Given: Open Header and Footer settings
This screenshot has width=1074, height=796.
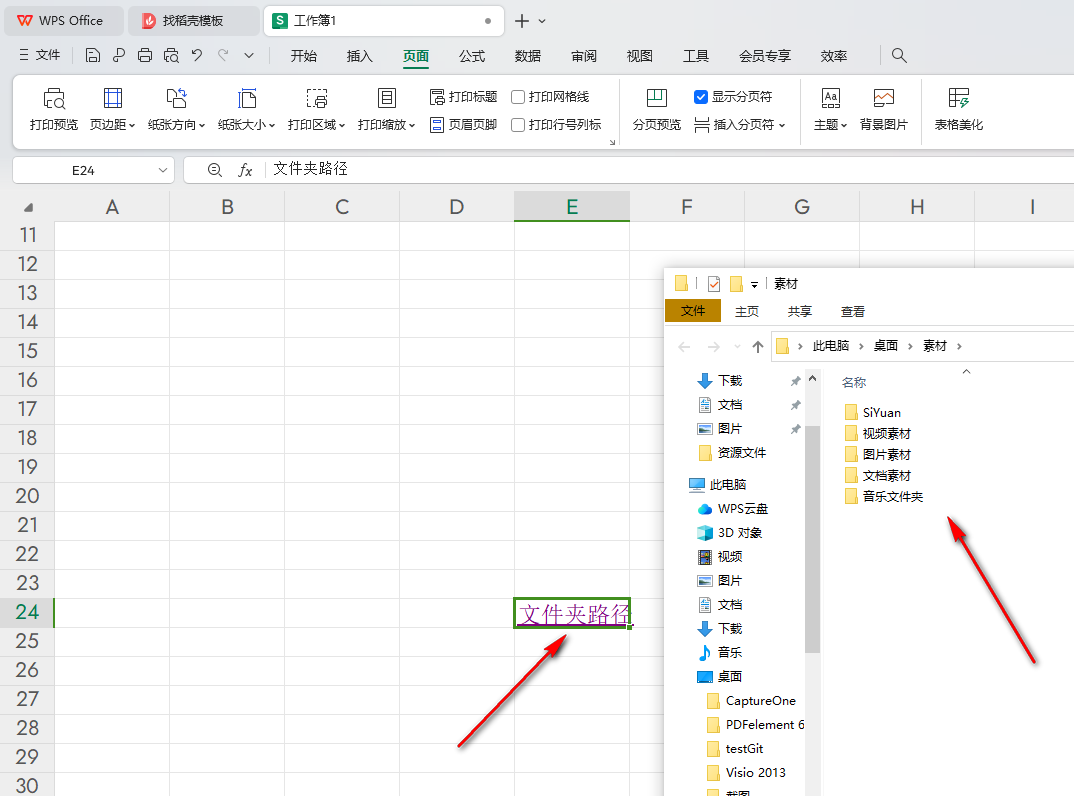Looking at the screenshot, I should click(464, 125).
